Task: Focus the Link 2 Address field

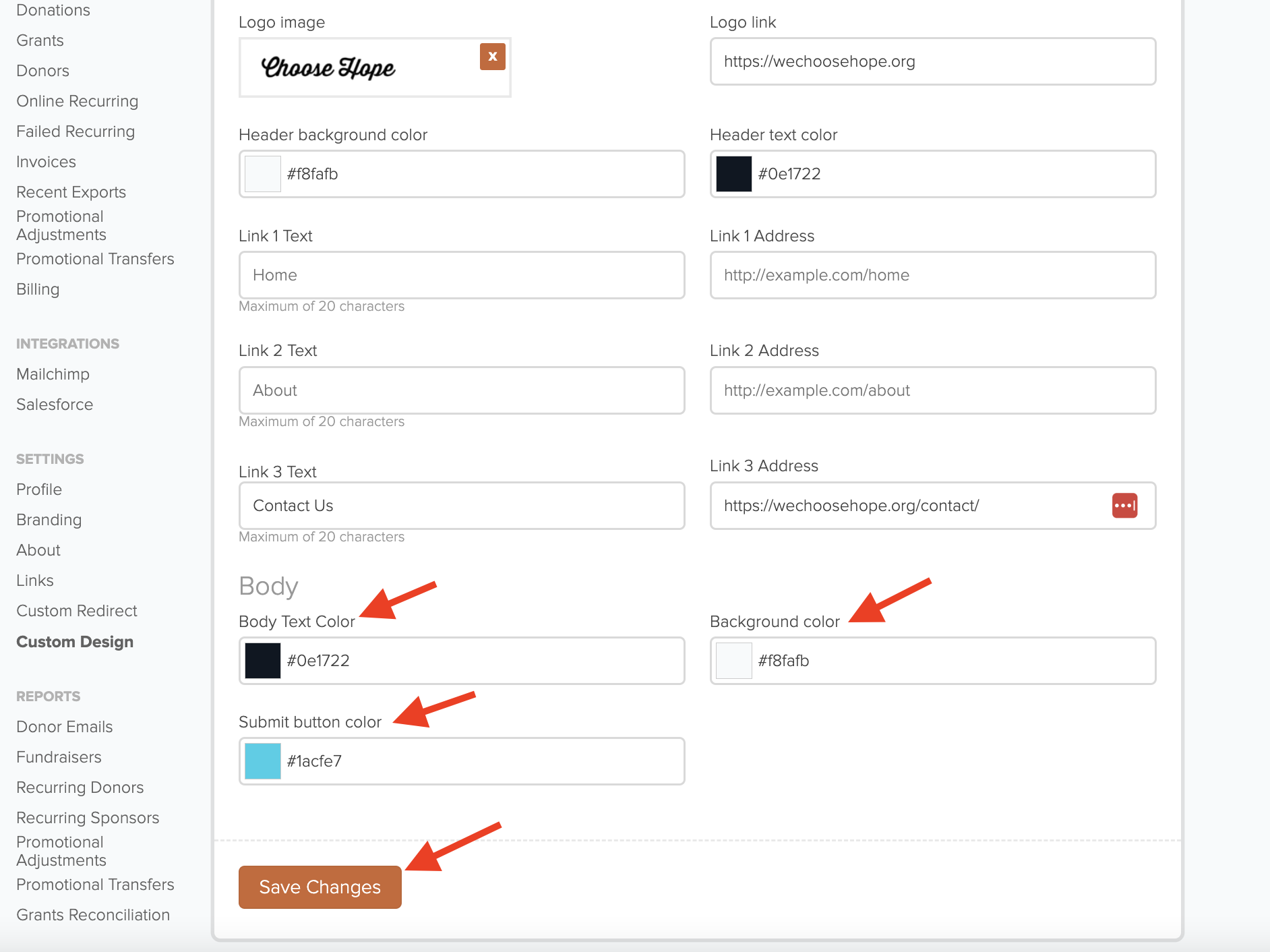Action: (933, 390)
